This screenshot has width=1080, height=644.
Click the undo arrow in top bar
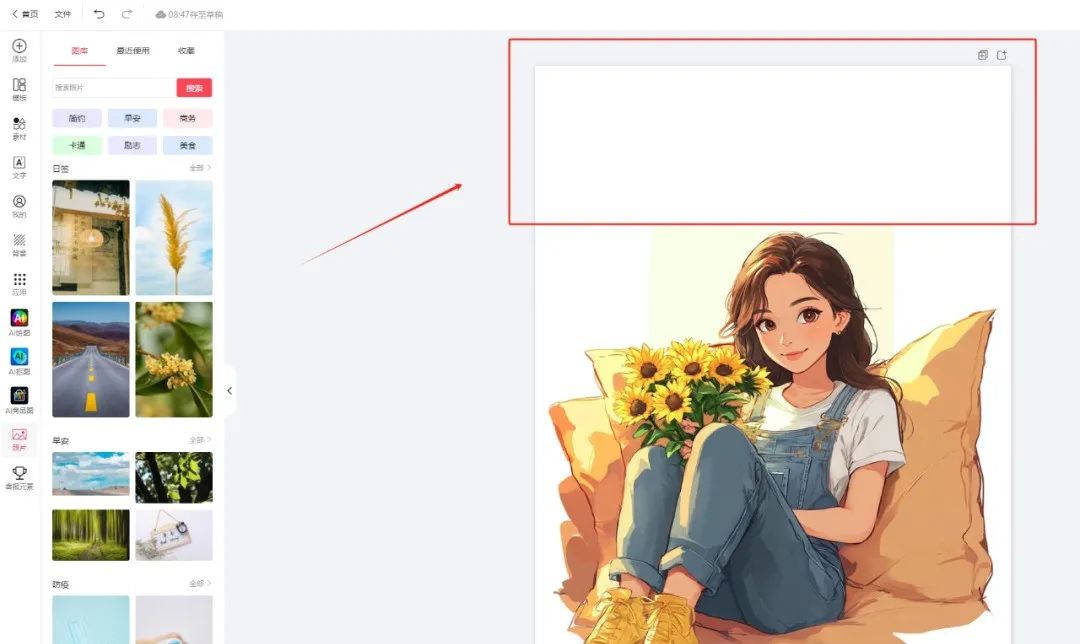tap(99, 14)
